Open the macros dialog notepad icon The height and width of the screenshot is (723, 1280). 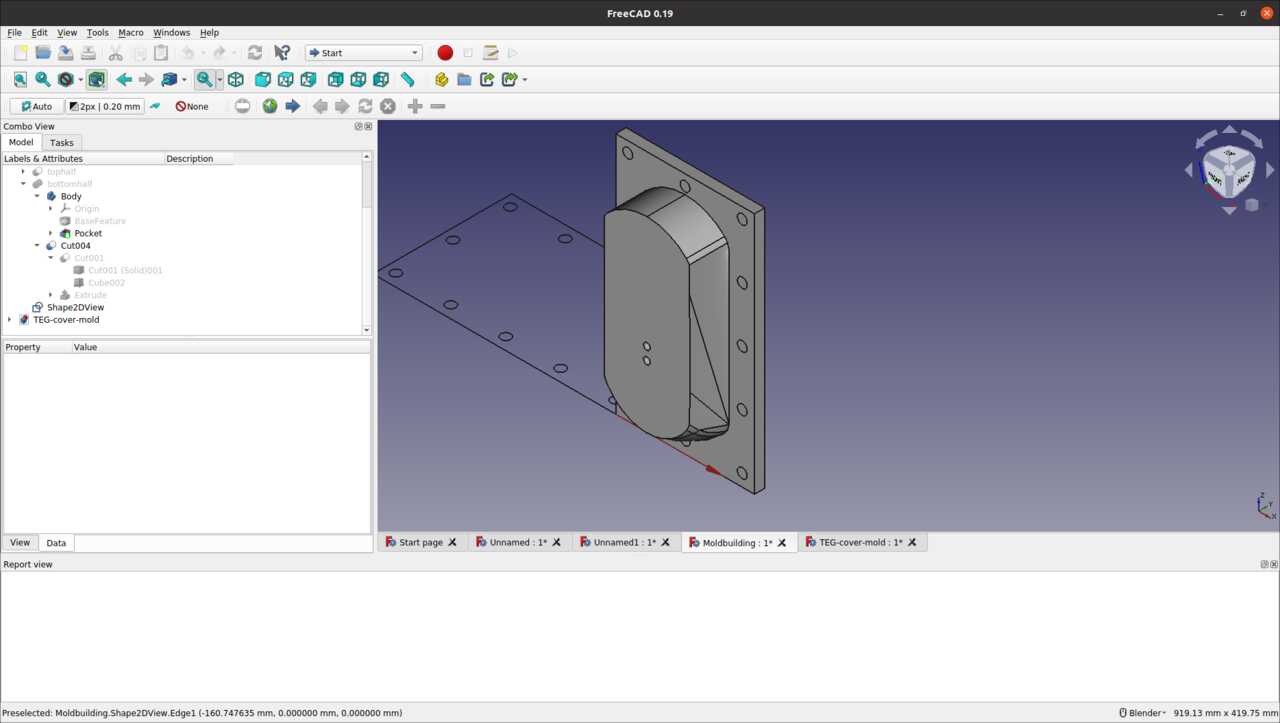click(490, 53)
